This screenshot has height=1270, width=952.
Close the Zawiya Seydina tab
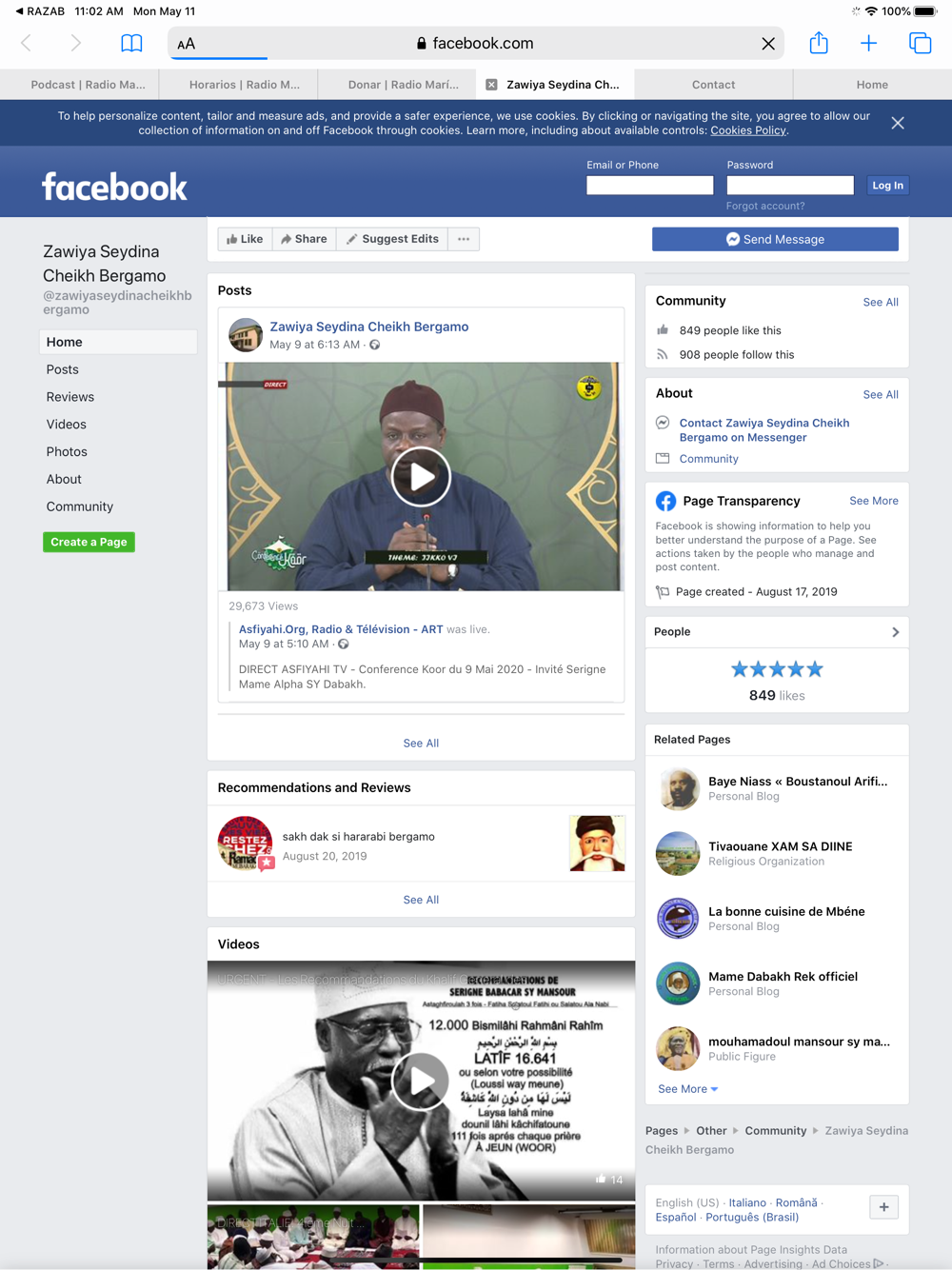pyautogui.click(x=491, y=85)
